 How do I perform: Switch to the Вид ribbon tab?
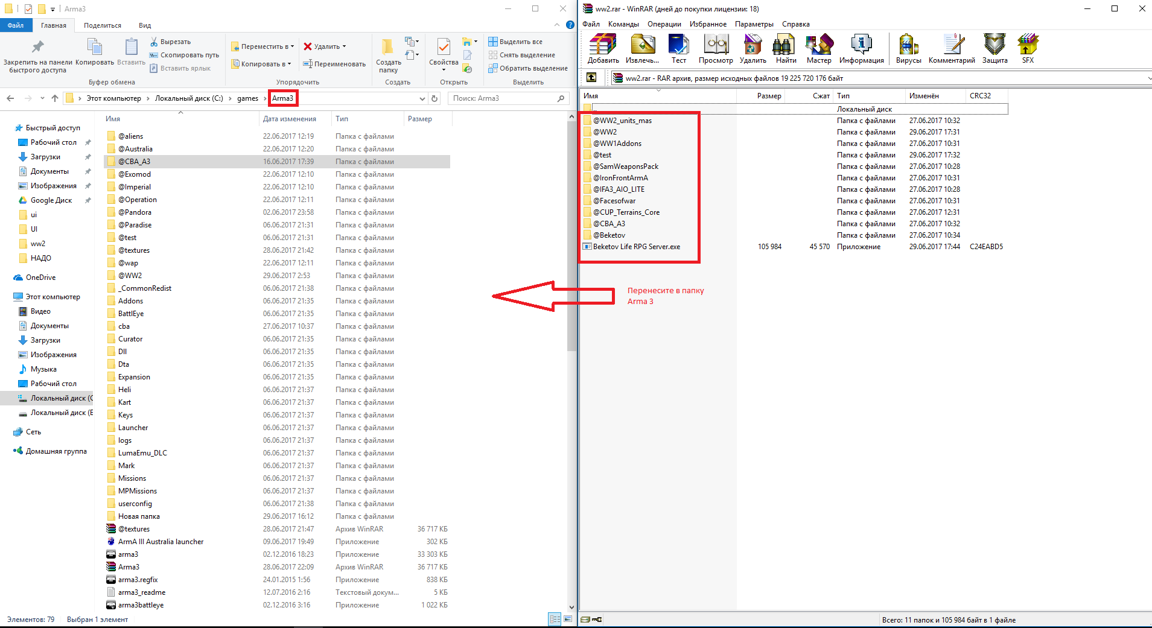[x=145, y=25]
